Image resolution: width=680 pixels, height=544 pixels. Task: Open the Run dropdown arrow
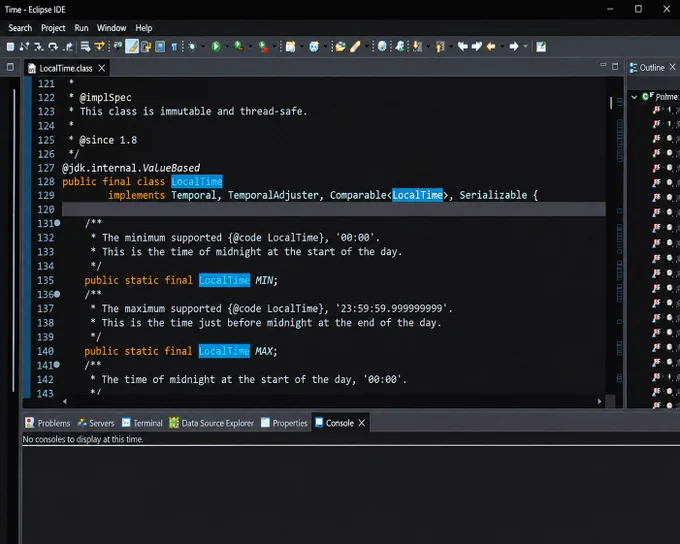click(x=227, y=47)
